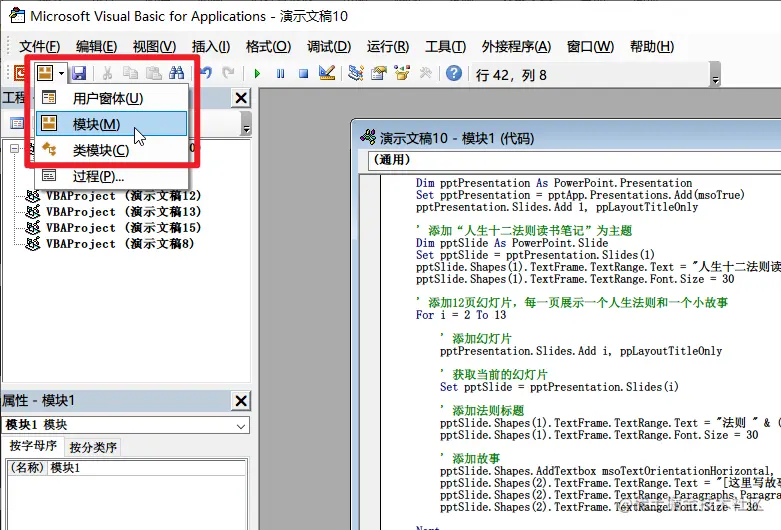Open the 文件(F) menu

click(39, 46)
